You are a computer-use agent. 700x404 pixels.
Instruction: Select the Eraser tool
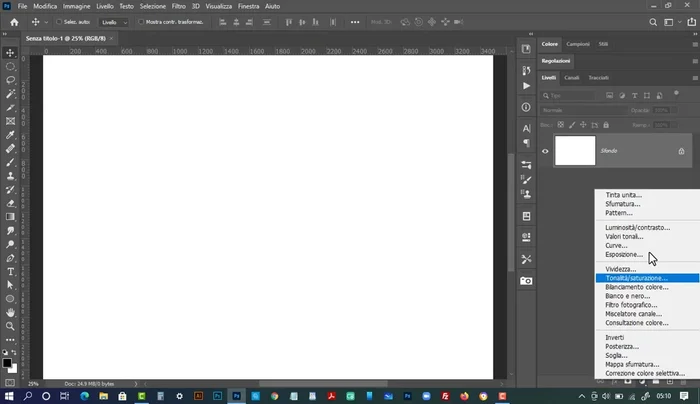[x=10, y=202]
